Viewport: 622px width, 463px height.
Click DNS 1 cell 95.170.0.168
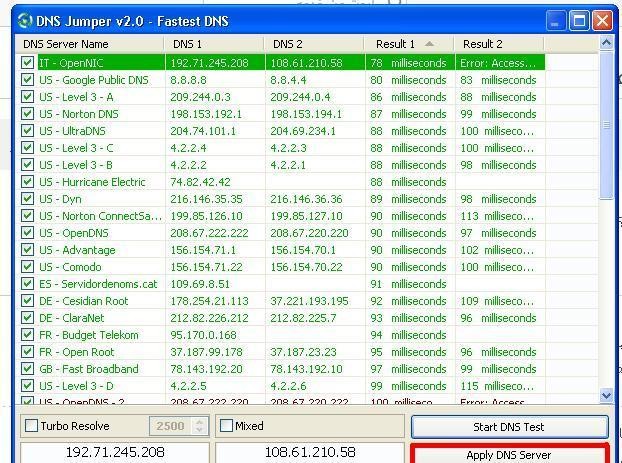click(x=203, y=335)
